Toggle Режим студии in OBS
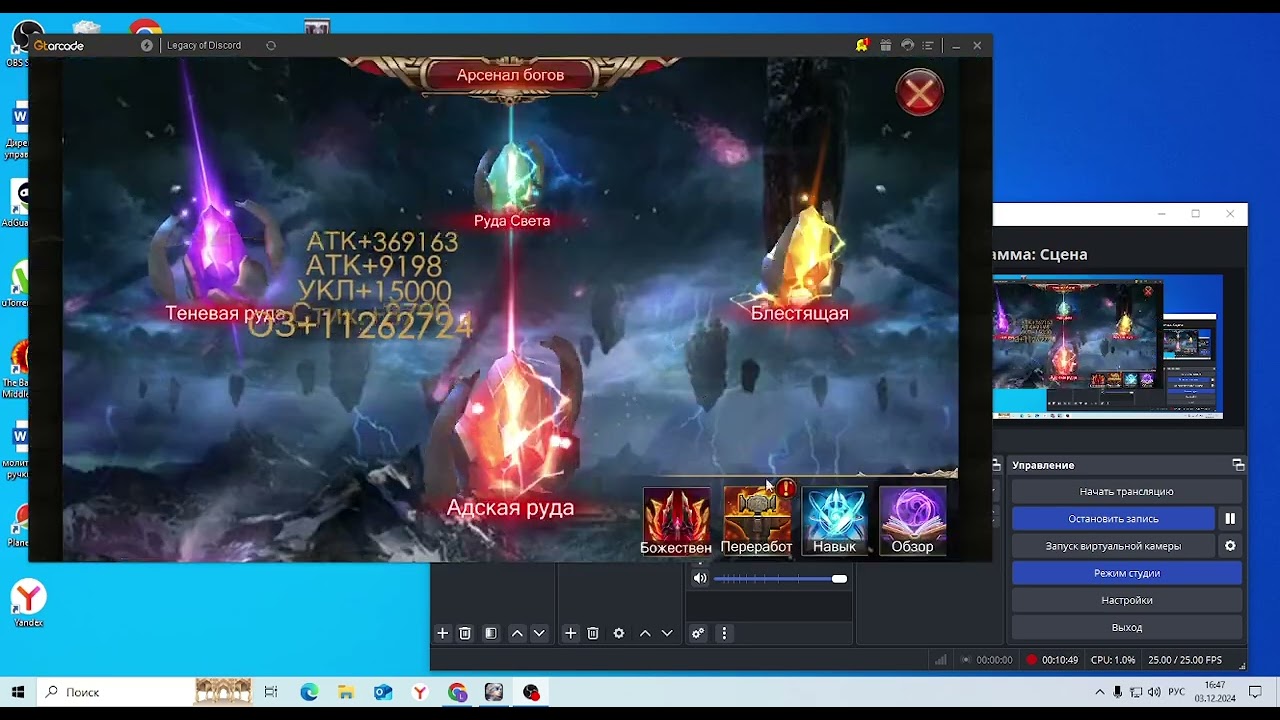The image size is (1280, 720). (x=1127, y=573)
